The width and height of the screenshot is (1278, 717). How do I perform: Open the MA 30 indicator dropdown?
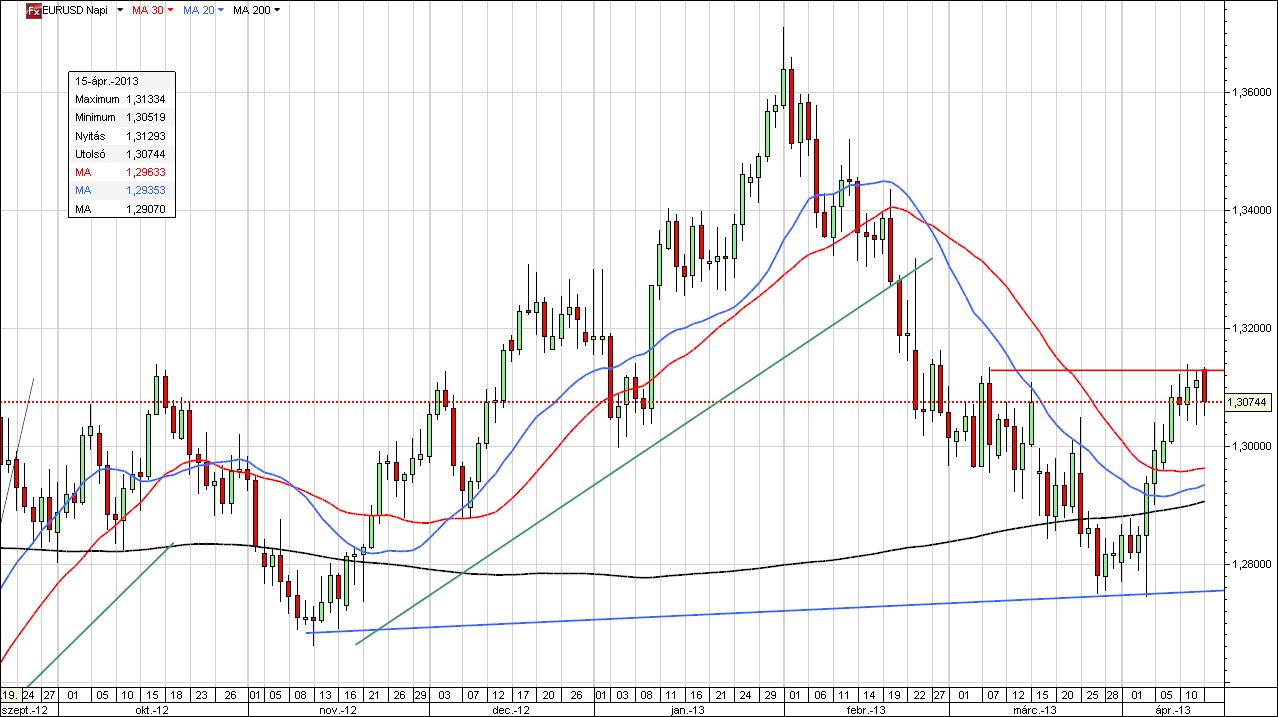170,10
